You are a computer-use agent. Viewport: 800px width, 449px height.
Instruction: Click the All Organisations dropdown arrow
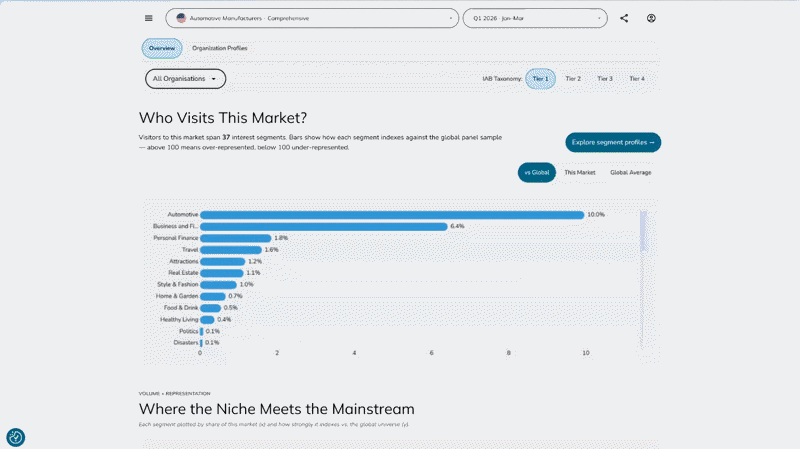pos(214,79)
